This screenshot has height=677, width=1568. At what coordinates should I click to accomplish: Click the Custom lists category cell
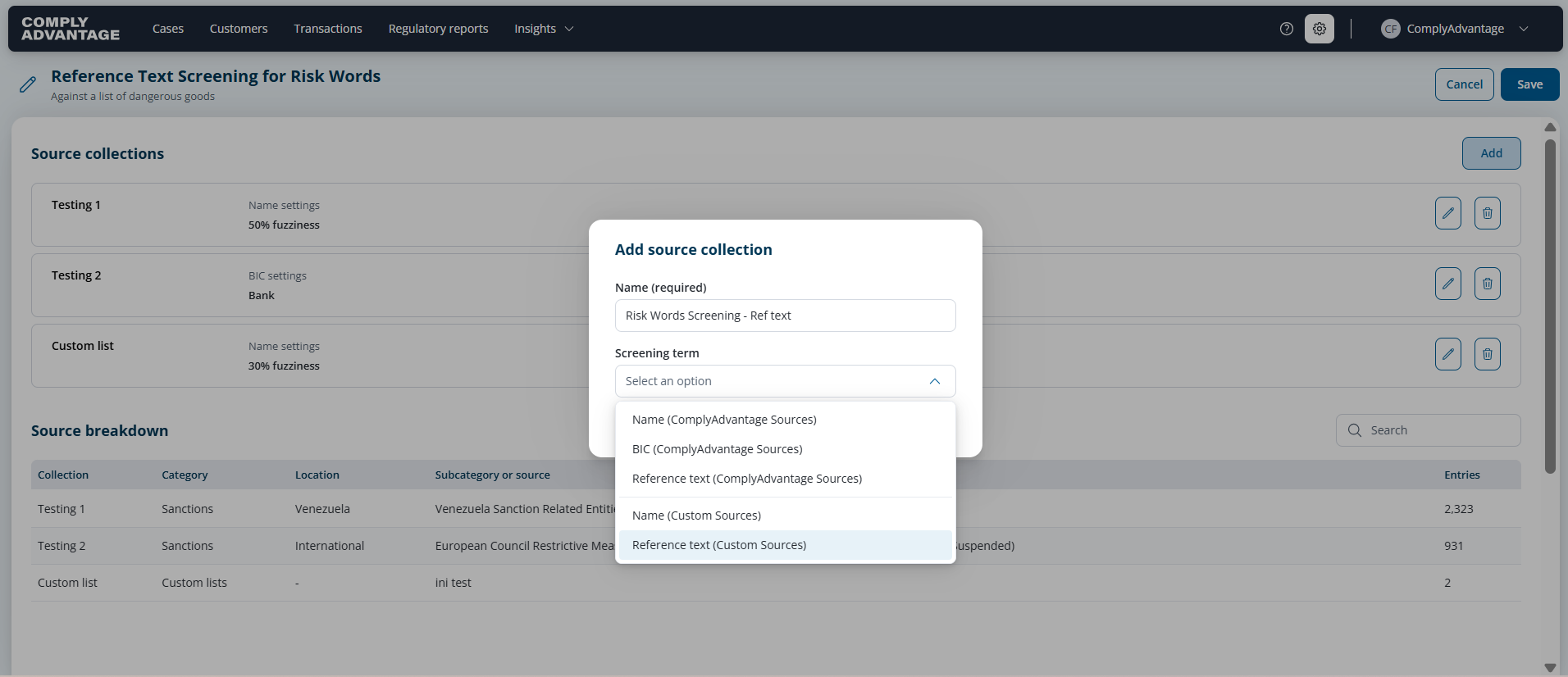click(x=194, y=583)
